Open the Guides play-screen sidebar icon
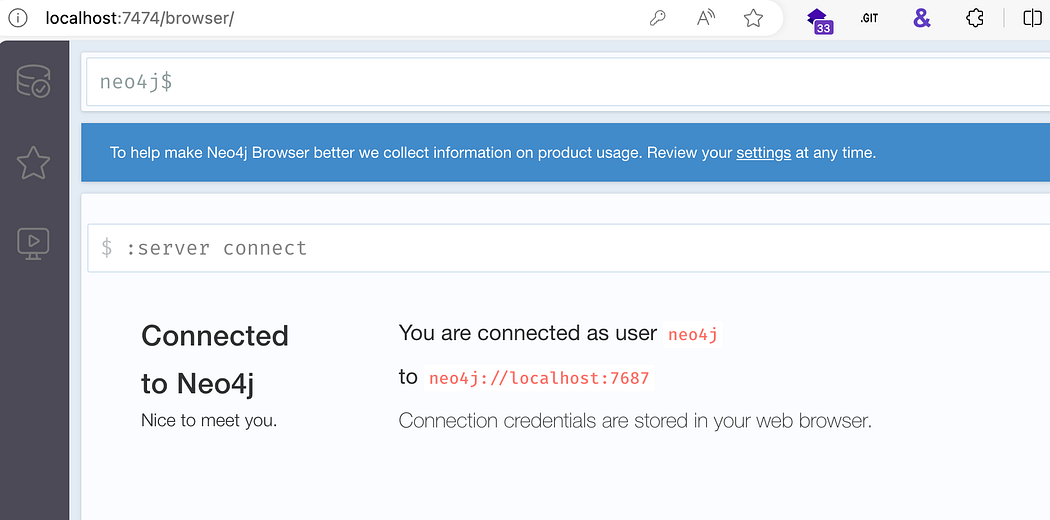The width and height of the screenshot is (1050, 520). (33, 244)
